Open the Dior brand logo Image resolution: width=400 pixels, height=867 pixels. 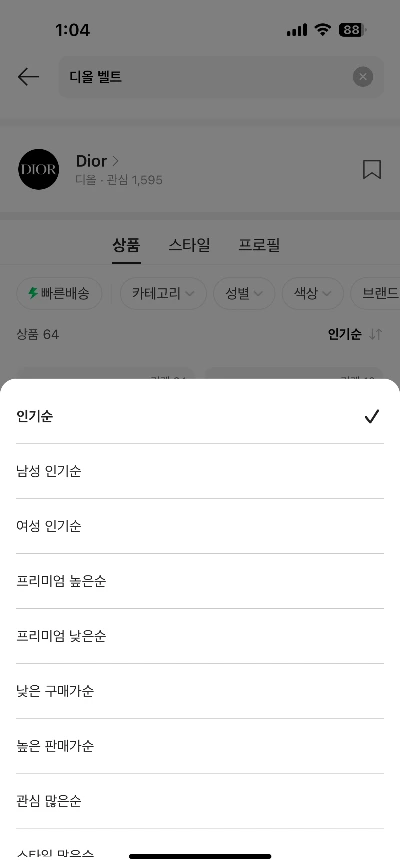pyautogui.click(x=38, y=169)
